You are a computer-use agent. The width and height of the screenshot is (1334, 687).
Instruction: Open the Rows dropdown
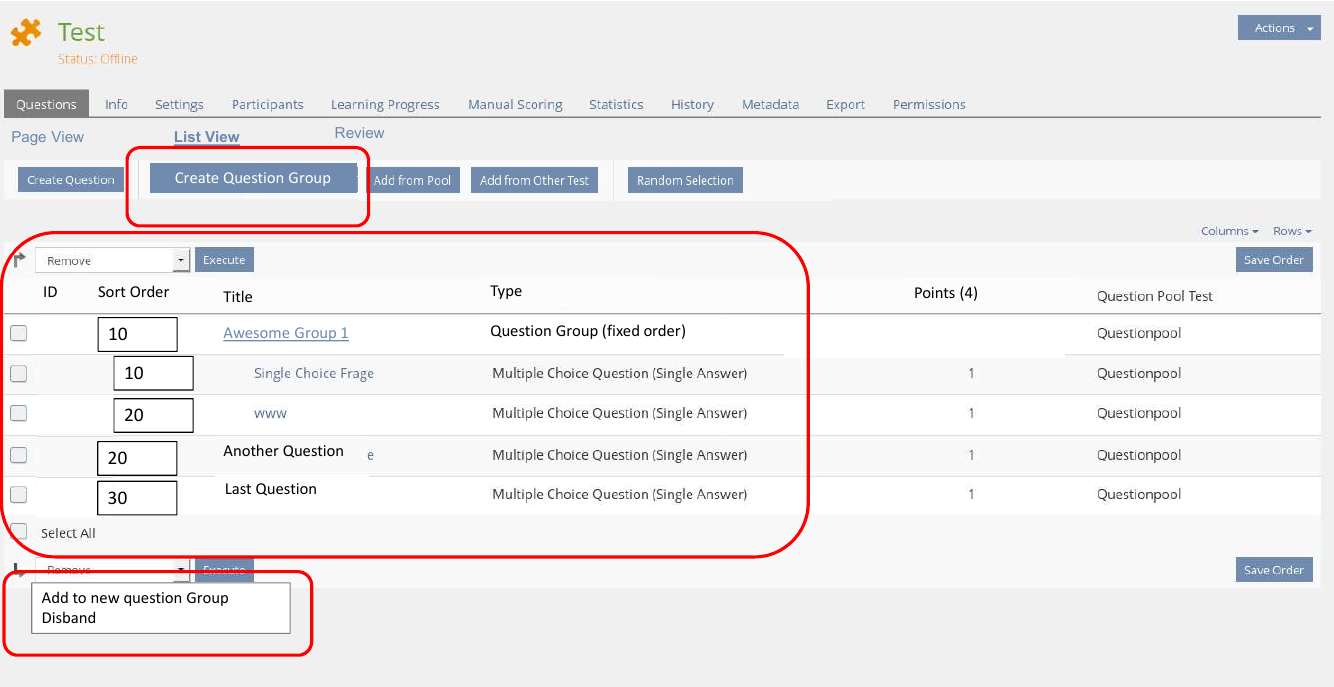1291,231
